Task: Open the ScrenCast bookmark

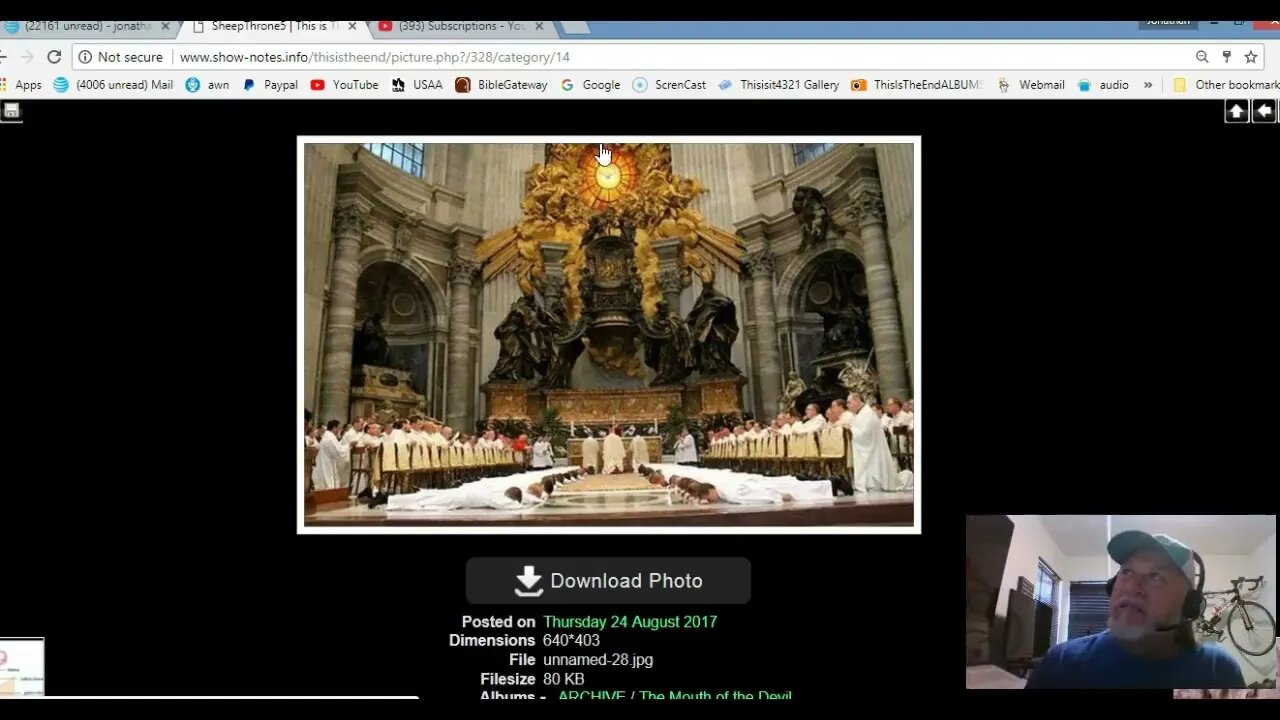Action: [x=670, y=85]
